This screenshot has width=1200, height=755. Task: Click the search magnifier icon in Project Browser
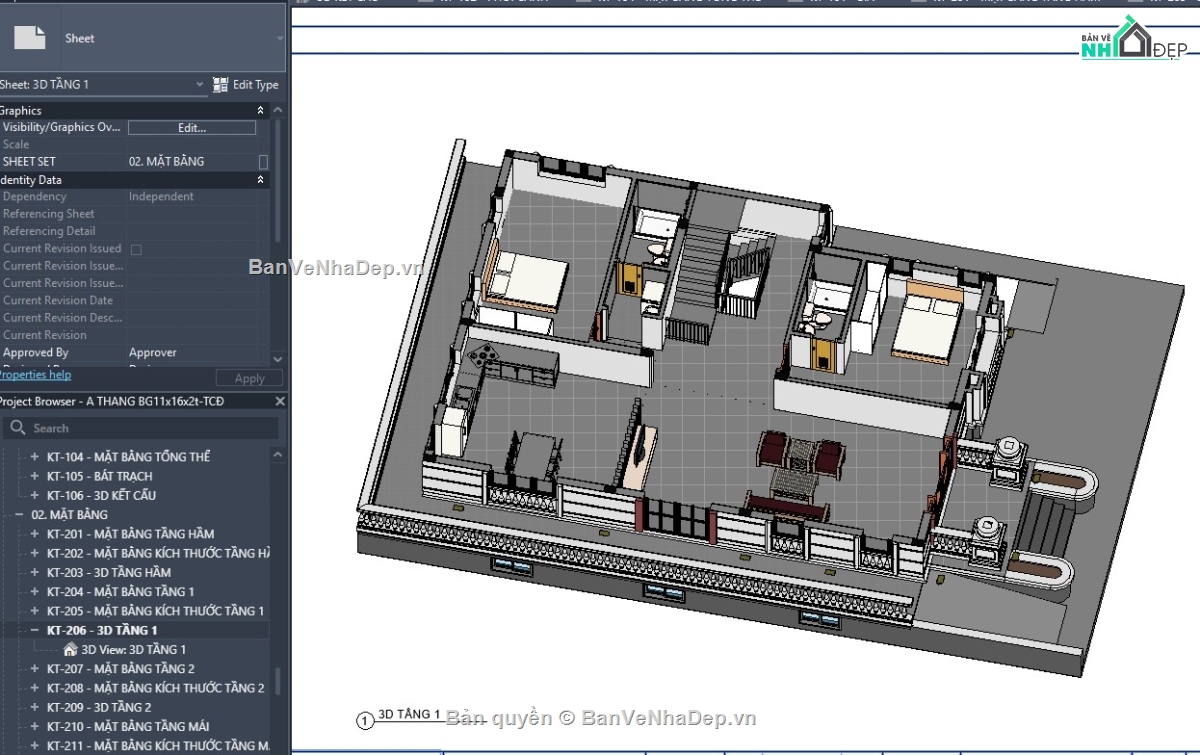18,426
